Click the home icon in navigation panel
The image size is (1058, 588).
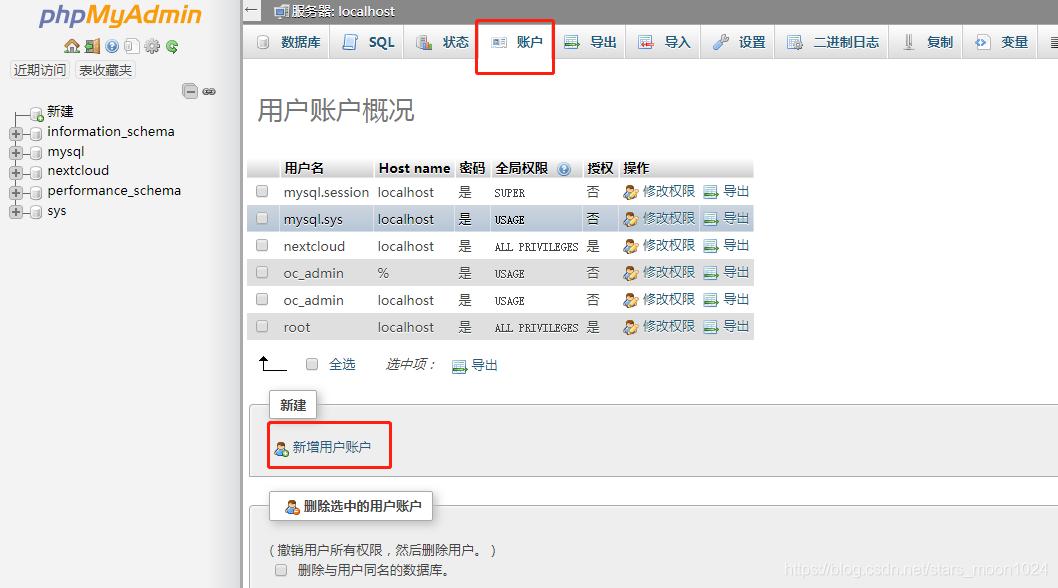[x=72, y=46]
